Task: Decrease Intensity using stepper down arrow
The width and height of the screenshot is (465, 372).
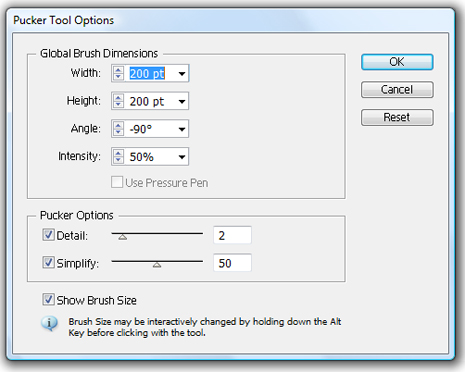Action: click(x=118, y=160)
